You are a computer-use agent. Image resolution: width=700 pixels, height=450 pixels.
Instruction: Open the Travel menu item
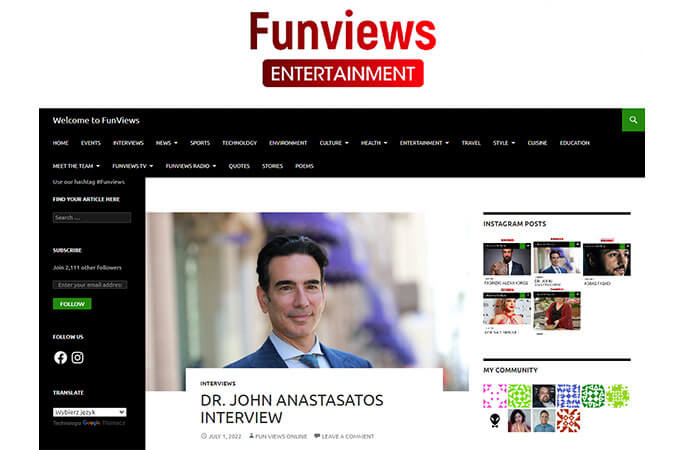[471, 143]
